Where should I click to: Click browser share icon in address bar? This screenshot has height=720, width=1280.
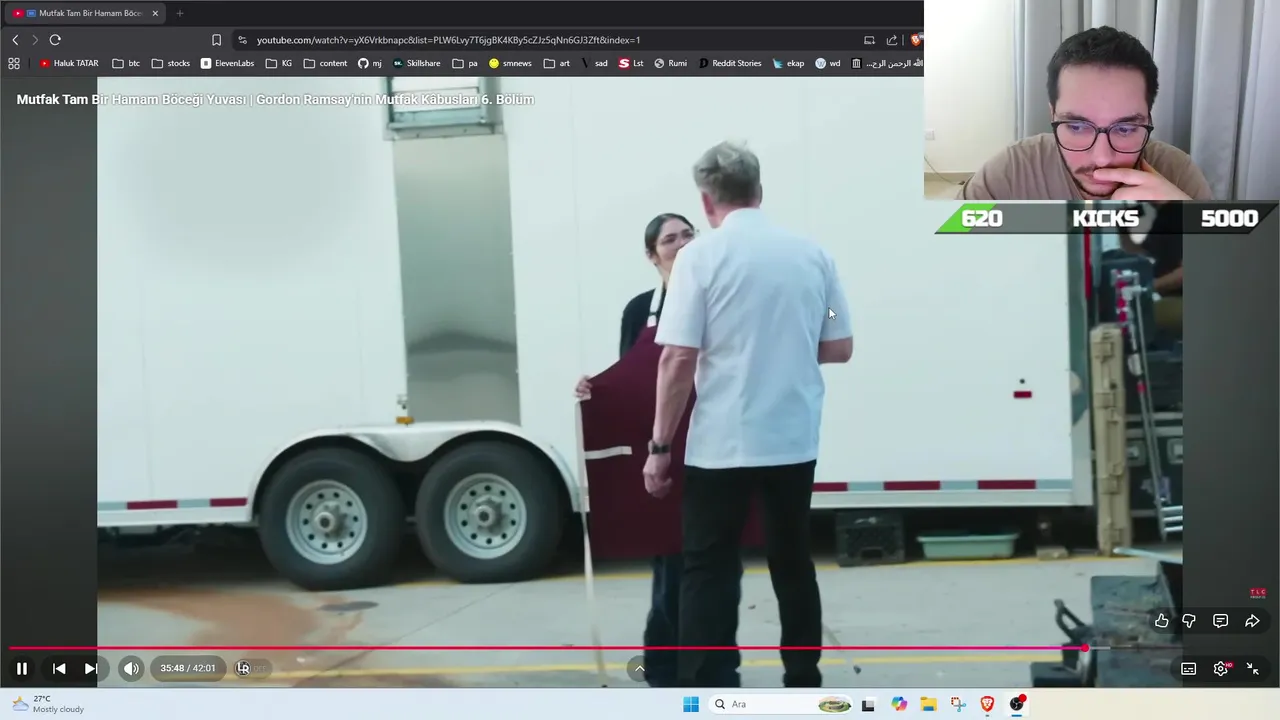[892, 40]
